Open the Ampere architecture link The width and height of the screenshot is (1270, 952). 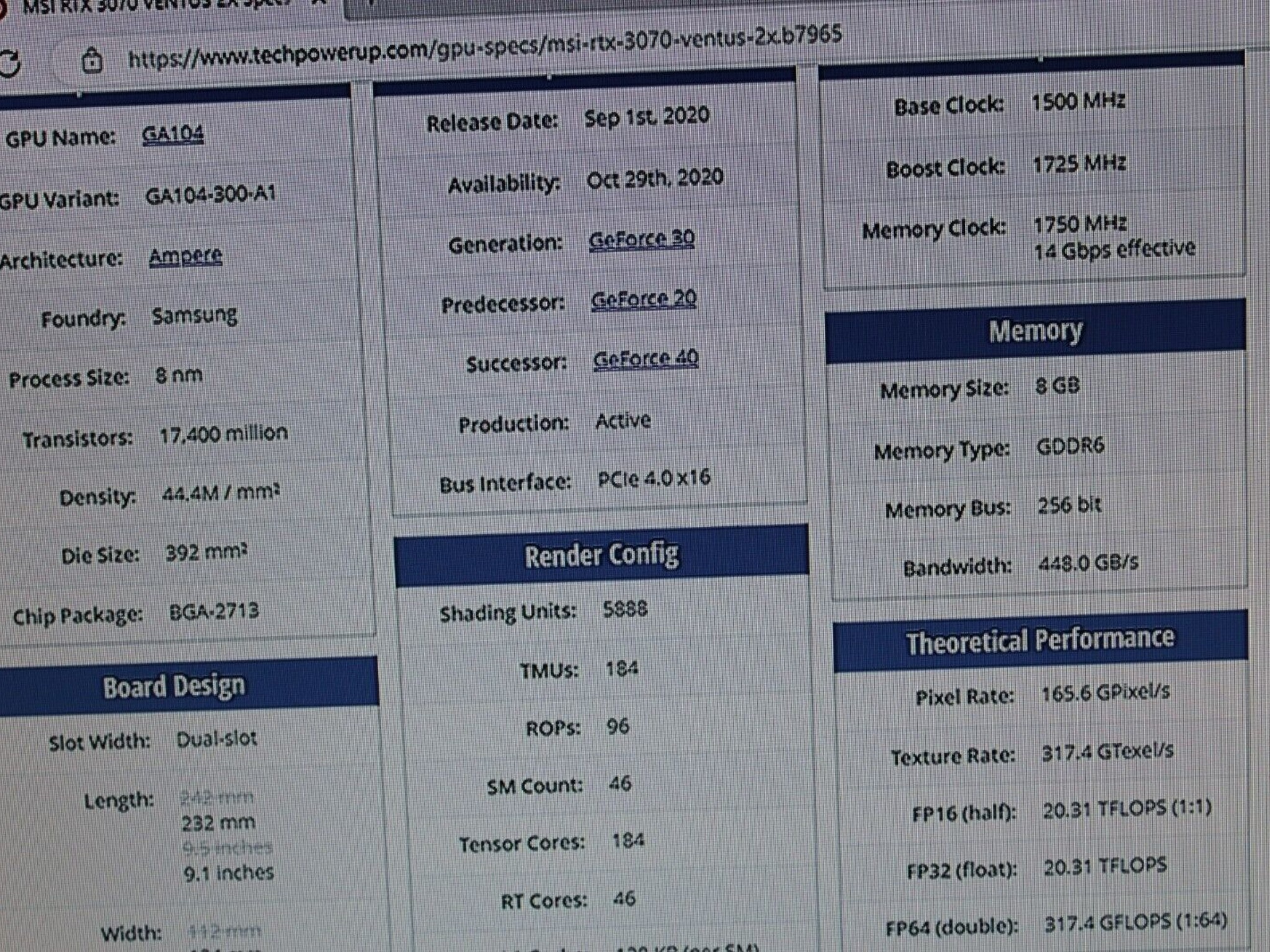185,255
